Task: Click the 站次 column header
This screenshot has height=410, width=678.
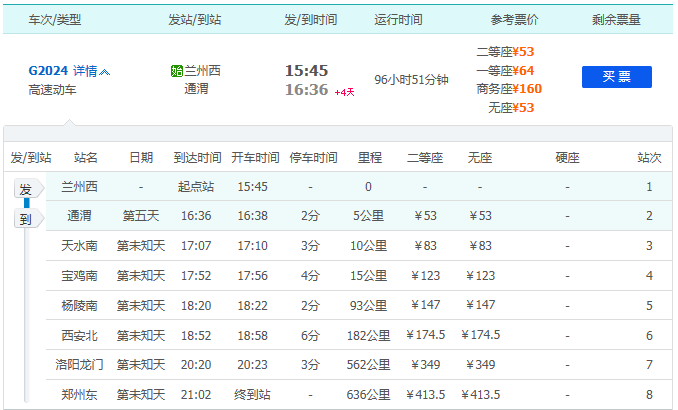Action: 649,157
